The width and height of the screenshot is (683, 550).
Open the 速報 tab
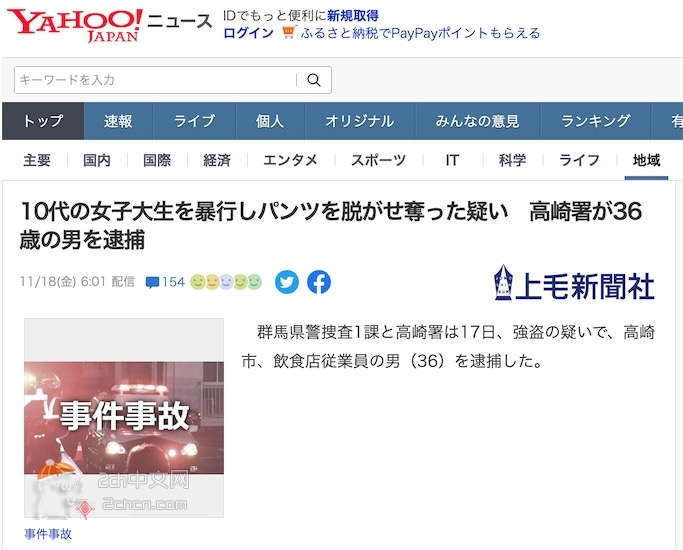pyautogui.click(x=118, y=121)
